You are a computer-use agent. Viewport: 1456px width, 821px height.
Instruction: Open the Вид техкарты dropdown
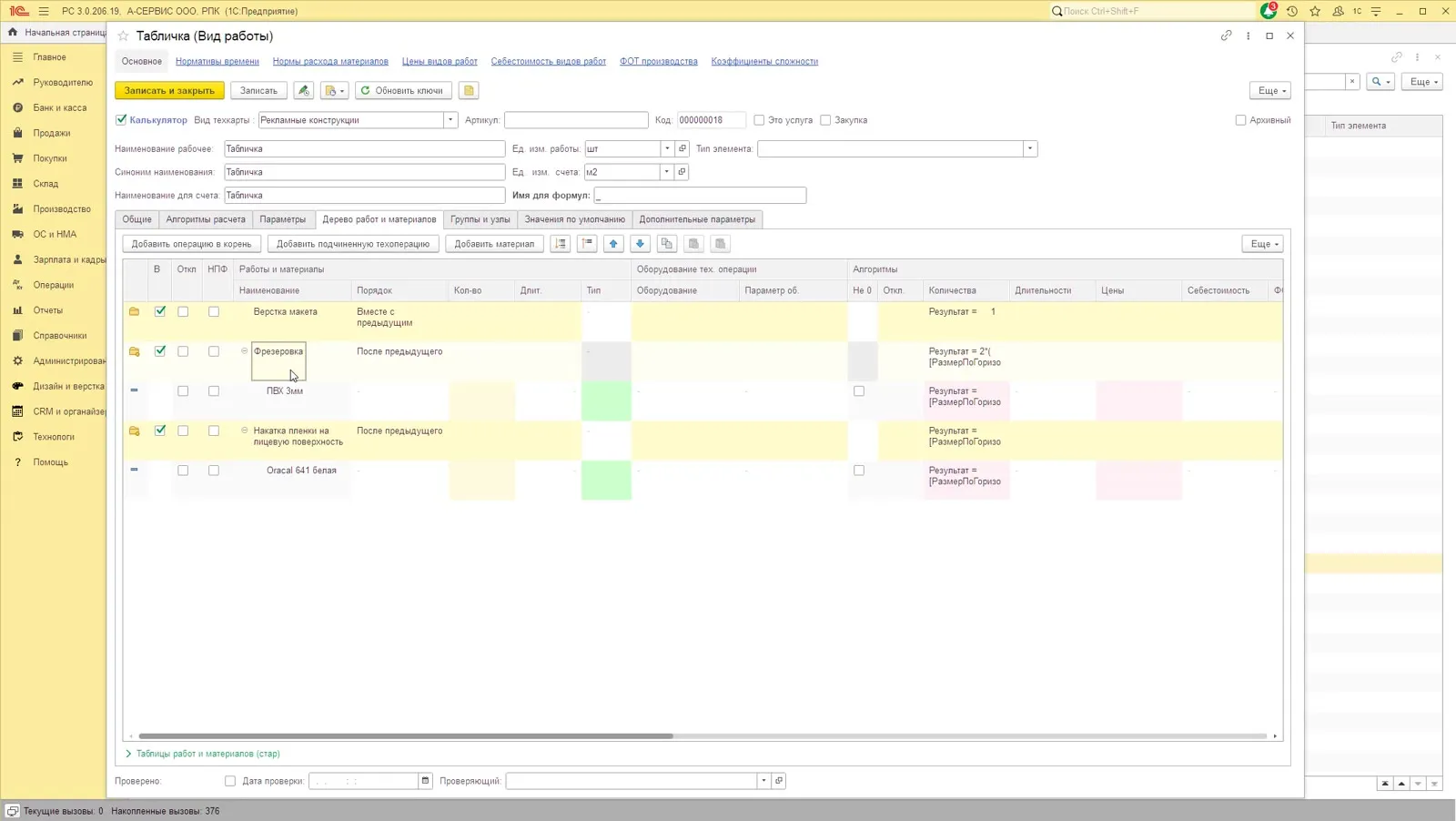(450, 120)
